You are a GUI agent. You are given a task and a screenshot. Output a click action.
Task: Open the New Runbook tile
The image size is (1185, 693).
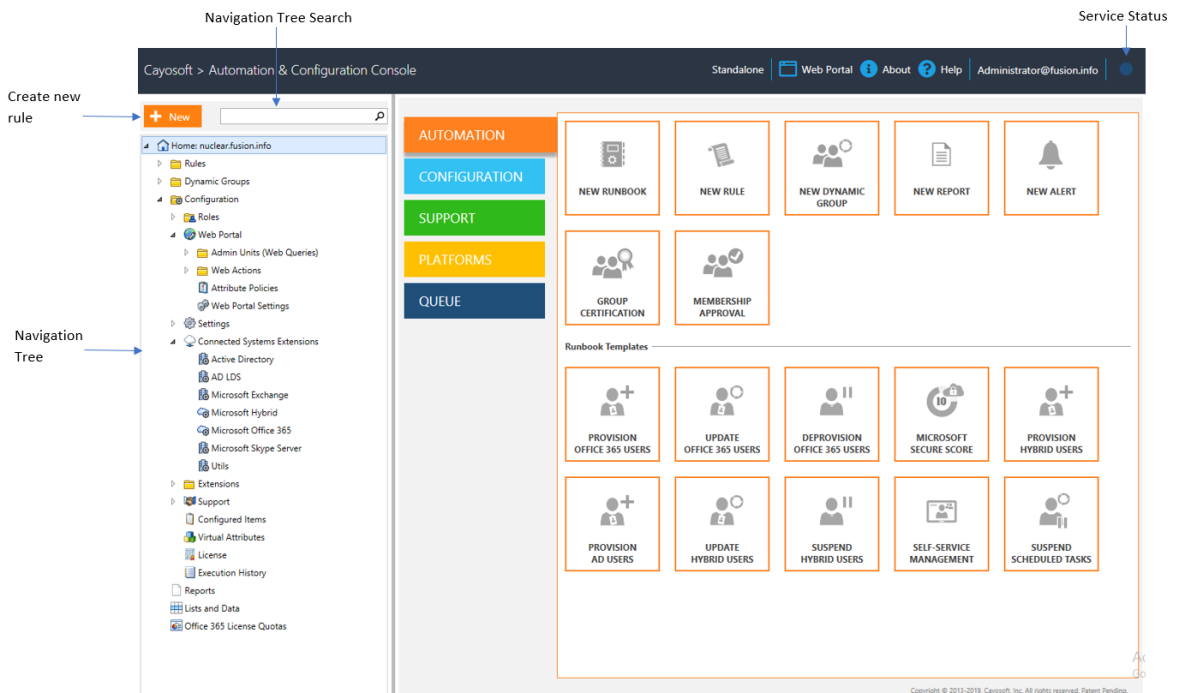point(612,168)
